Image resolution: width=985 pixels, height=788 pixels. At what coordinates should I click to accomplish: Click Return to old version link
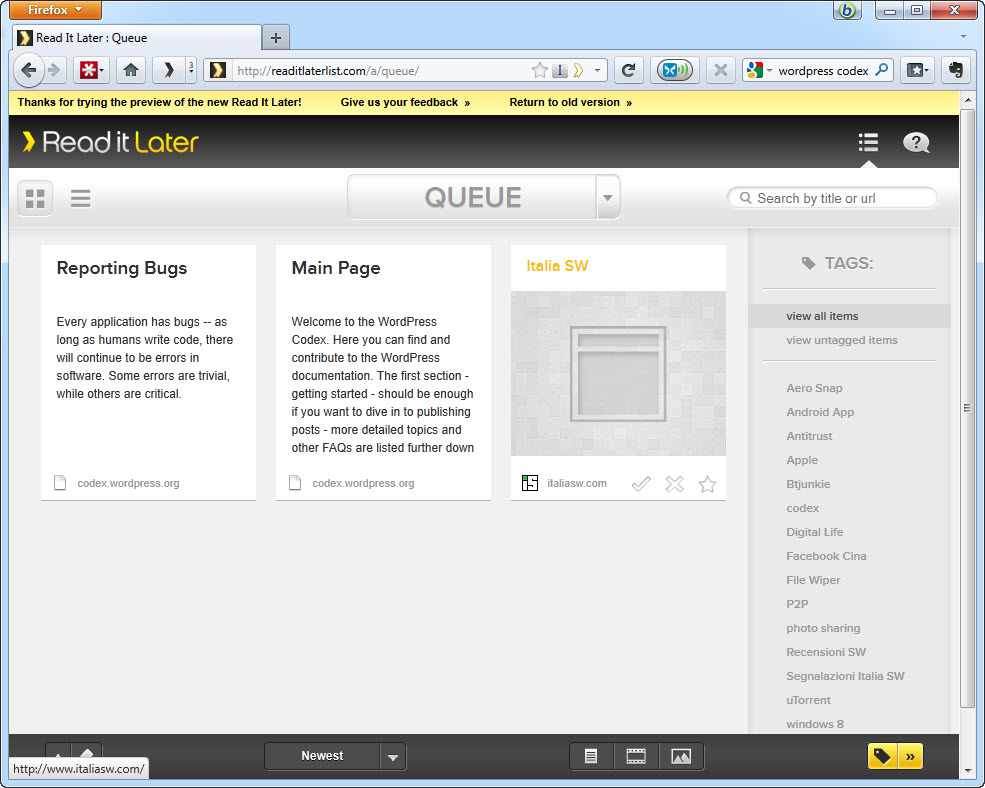pyautogui.click(x=570, y=102)
